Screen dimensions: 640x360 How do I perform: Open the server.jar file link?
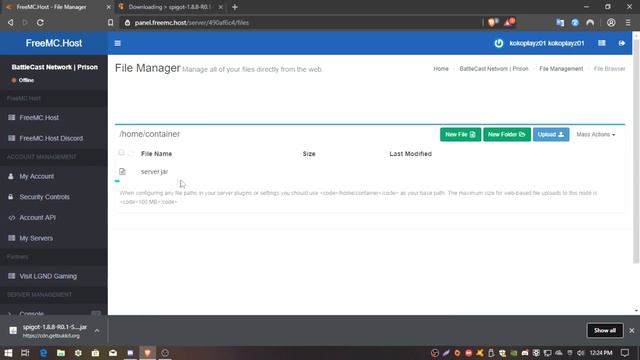click(154, 171)
